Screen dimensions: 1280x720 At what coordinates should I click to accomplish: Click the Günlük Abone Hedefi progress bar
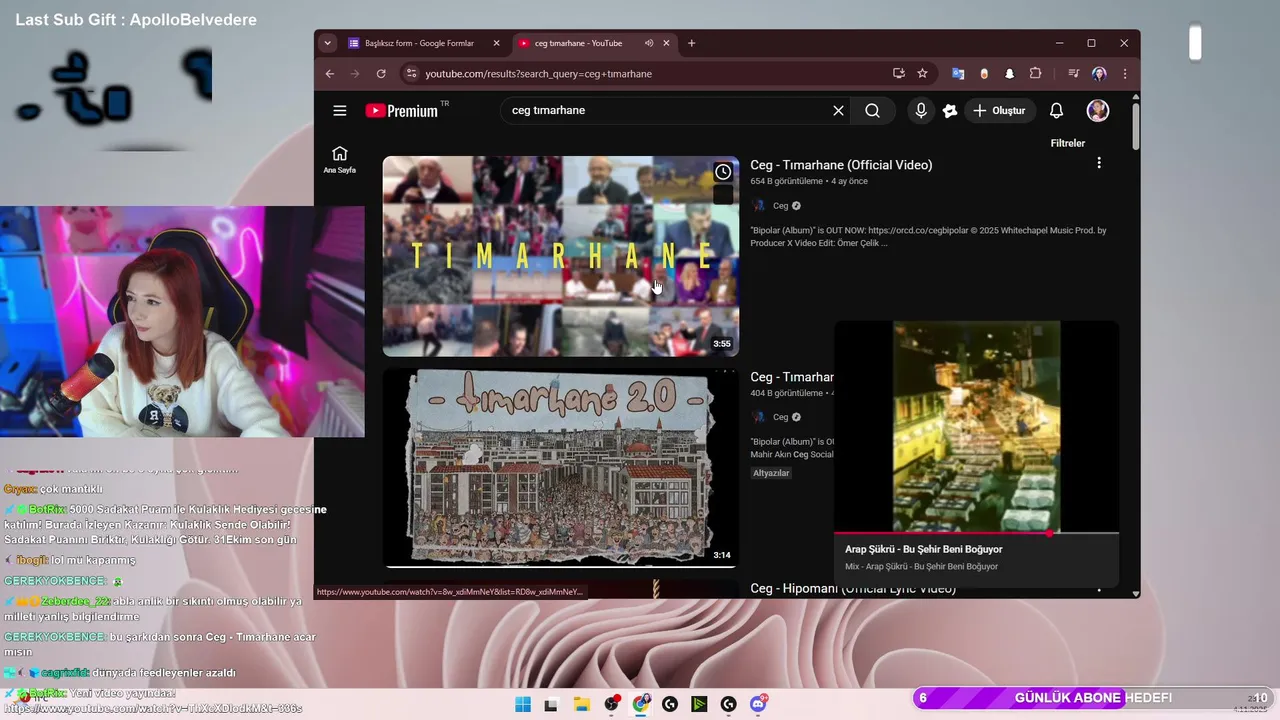coord(1093,698)
